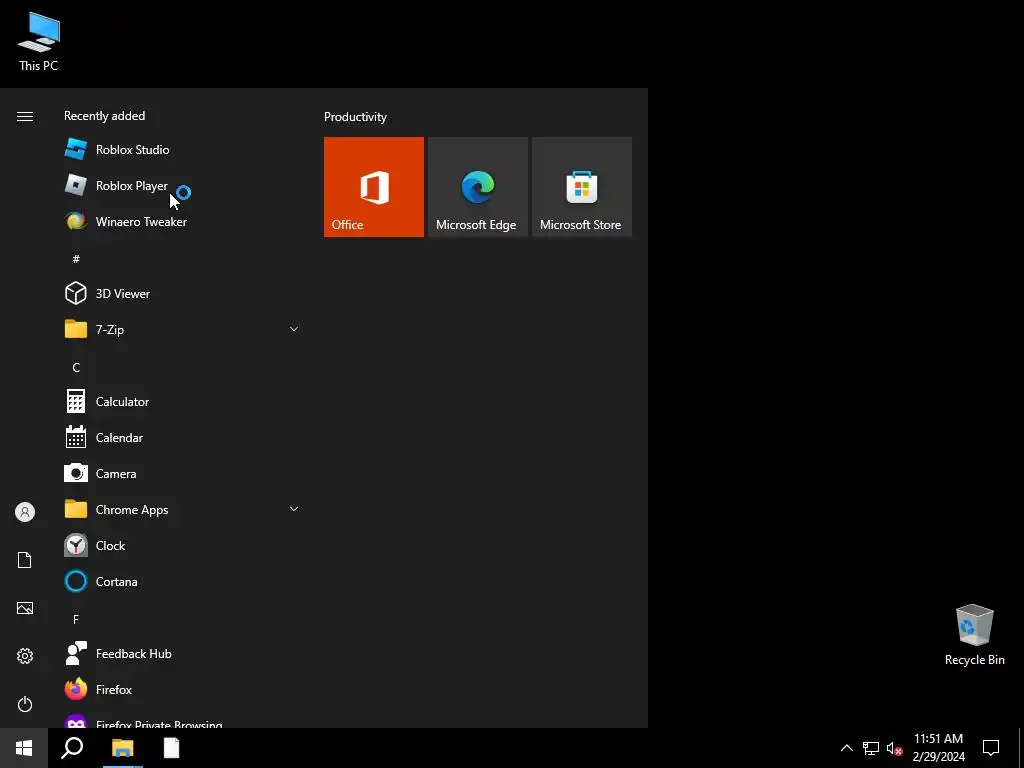The height and width of the screenshot is (768, 1024).
Task: Click the muted volume tray icon
Action: tap(894, 748)
